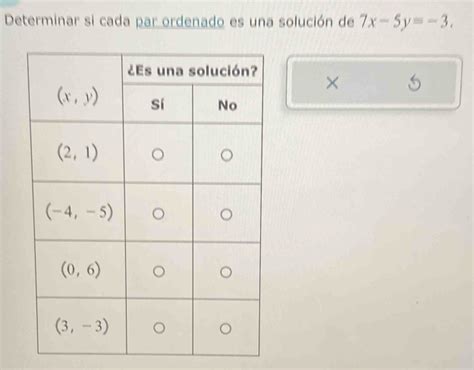
Task: Click the '¿Es una solución?' table header
Action: pyautogui.click(x=193, y=71)
